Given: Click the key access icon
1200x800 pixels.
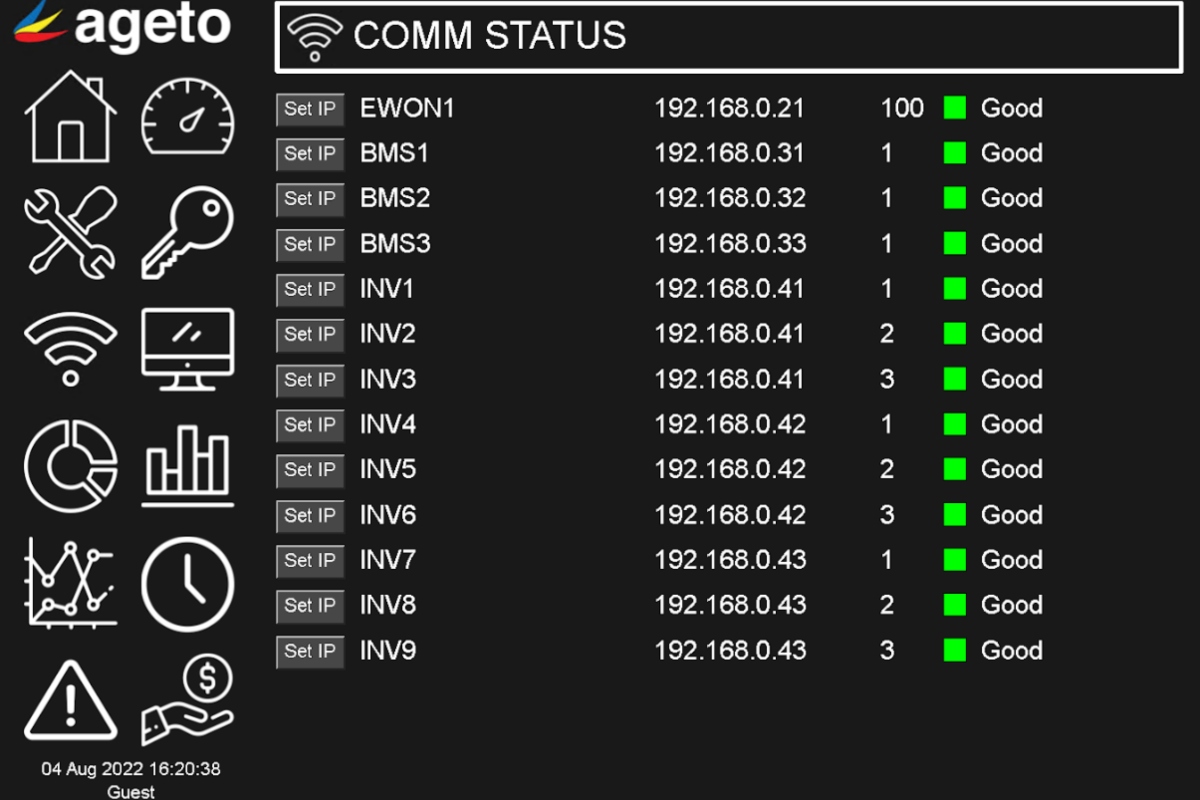Looking at the screenshot, I should 187,232.
